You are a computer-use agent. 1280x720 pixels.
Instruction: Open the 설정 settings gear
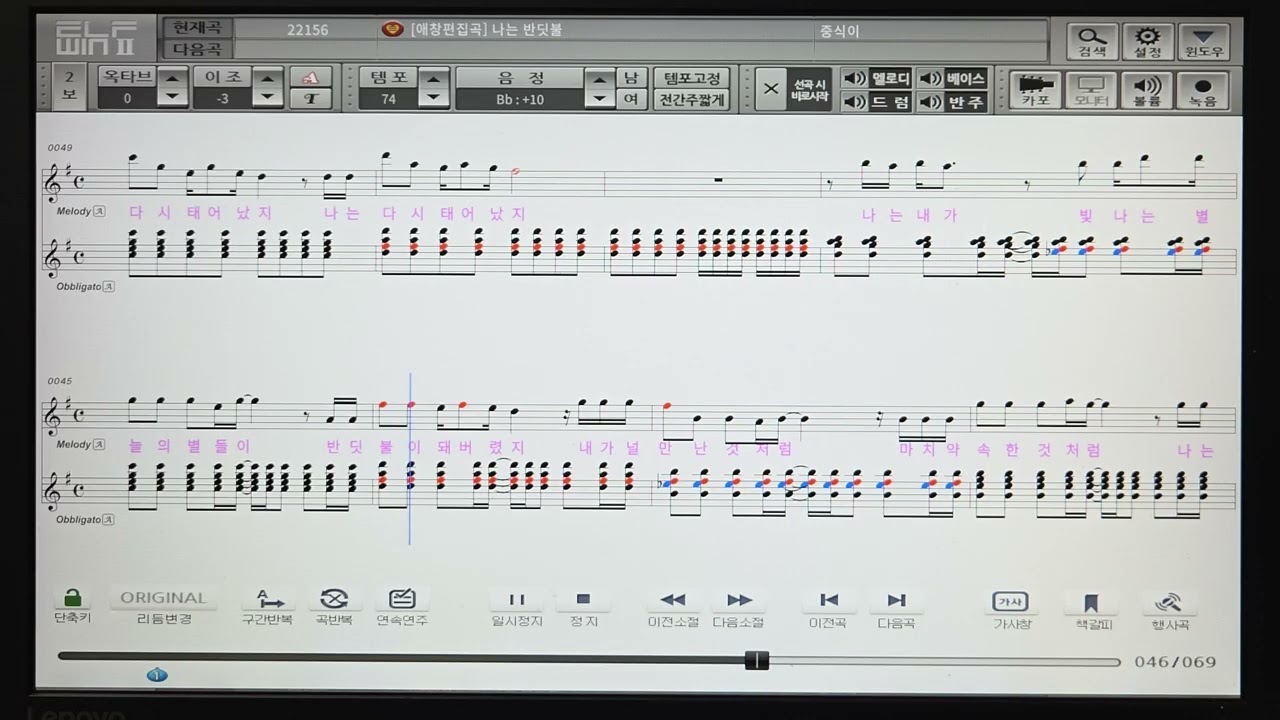(1148, 41)
